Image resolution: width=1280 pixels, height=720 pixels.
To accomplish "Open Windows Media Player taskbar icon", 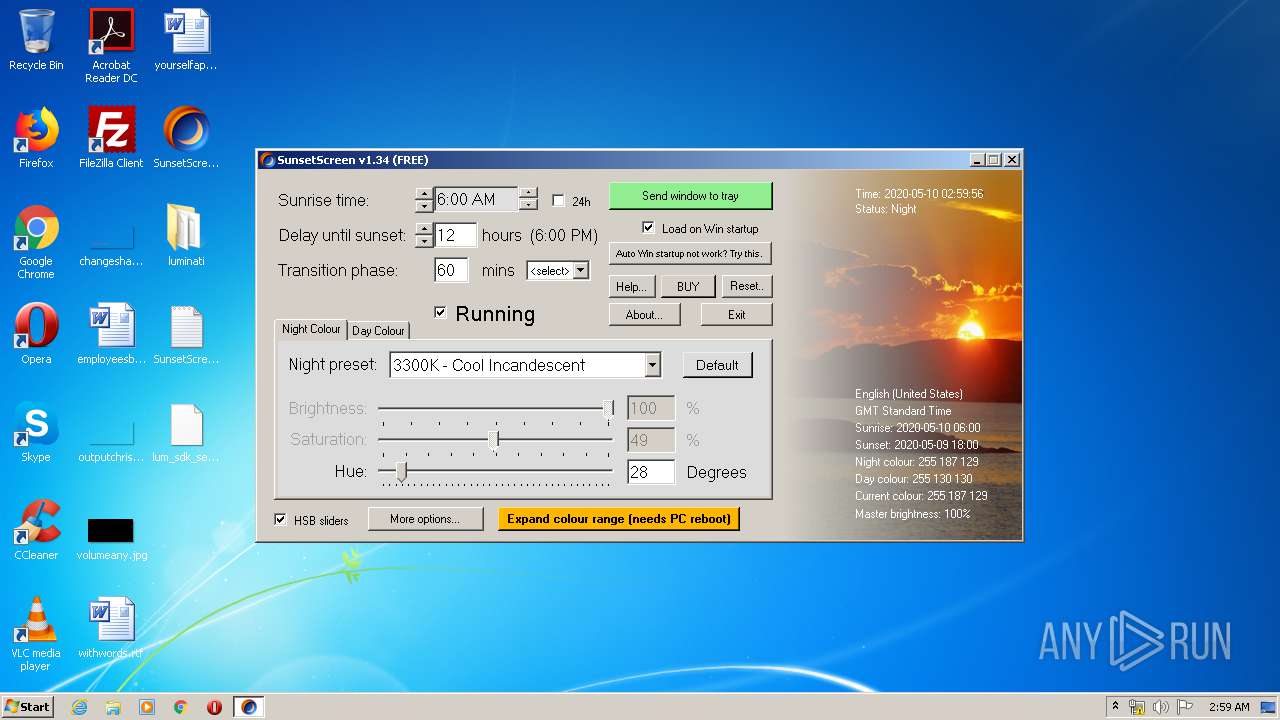I will click(x=147, y=707).
